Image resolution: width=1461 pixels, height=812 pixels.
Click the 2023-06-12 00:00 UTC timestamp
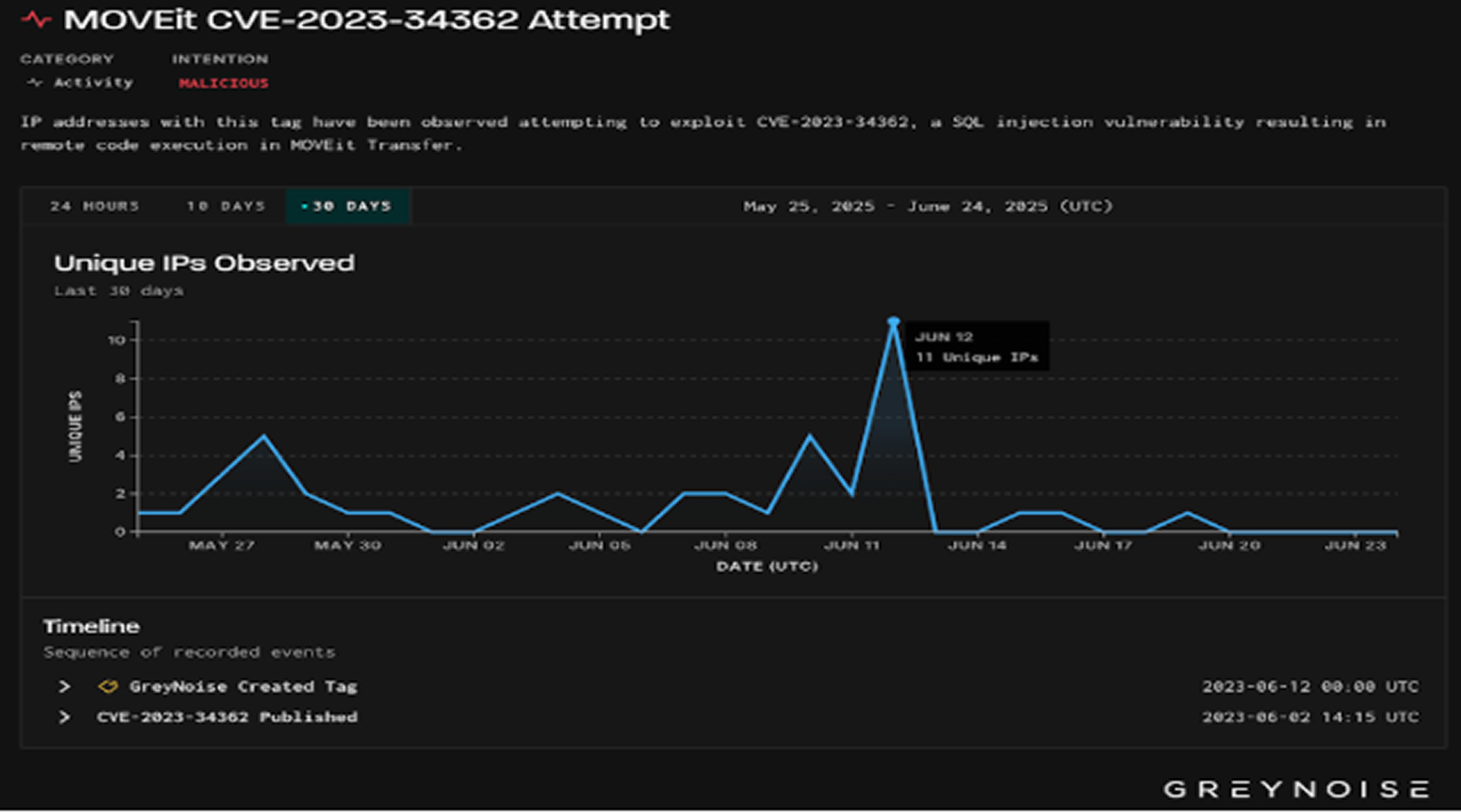[x=1310, y=687]
